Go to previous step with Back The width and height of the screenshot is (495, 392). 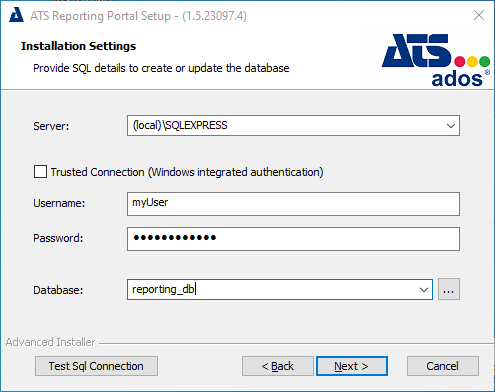278,366
